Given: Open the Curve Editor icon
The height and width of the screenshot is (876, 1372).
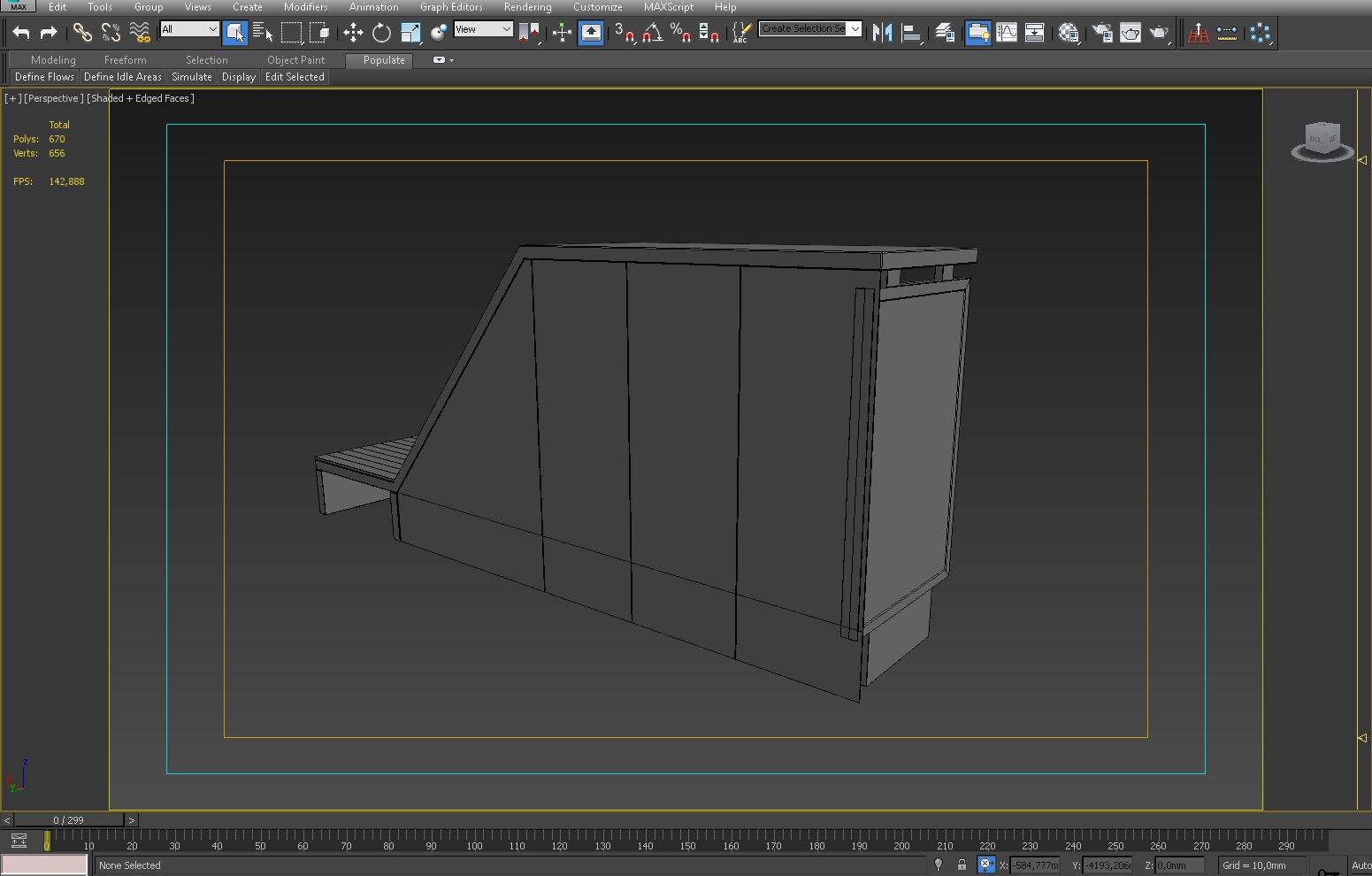Looking at the screenshot, I should point(1007,33).
